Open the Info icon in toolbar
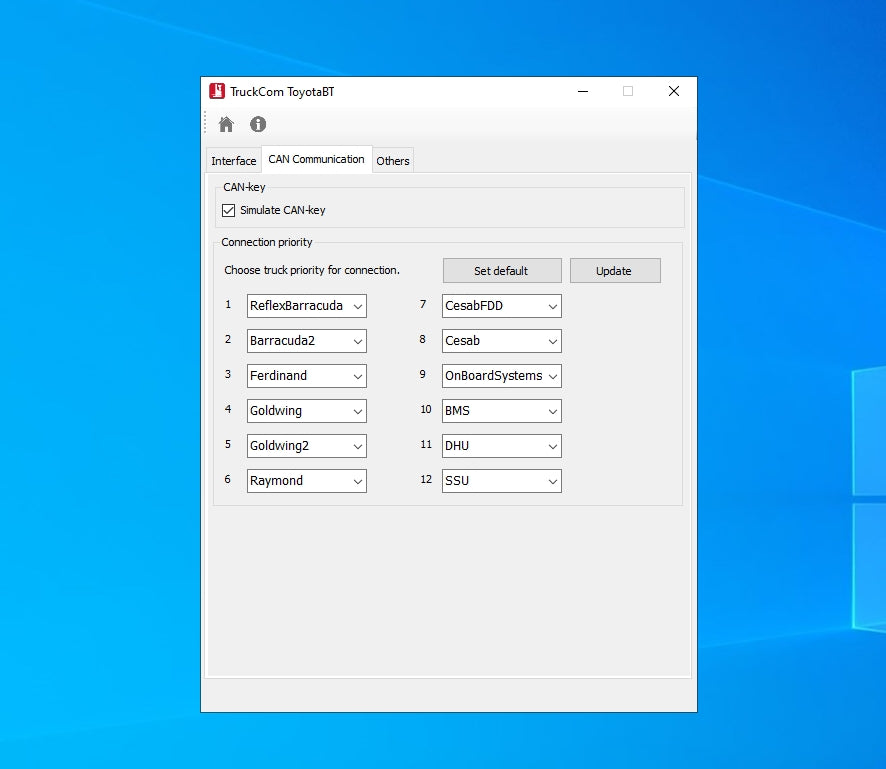This screenshot has width=886, height=769. pos(258,124)
